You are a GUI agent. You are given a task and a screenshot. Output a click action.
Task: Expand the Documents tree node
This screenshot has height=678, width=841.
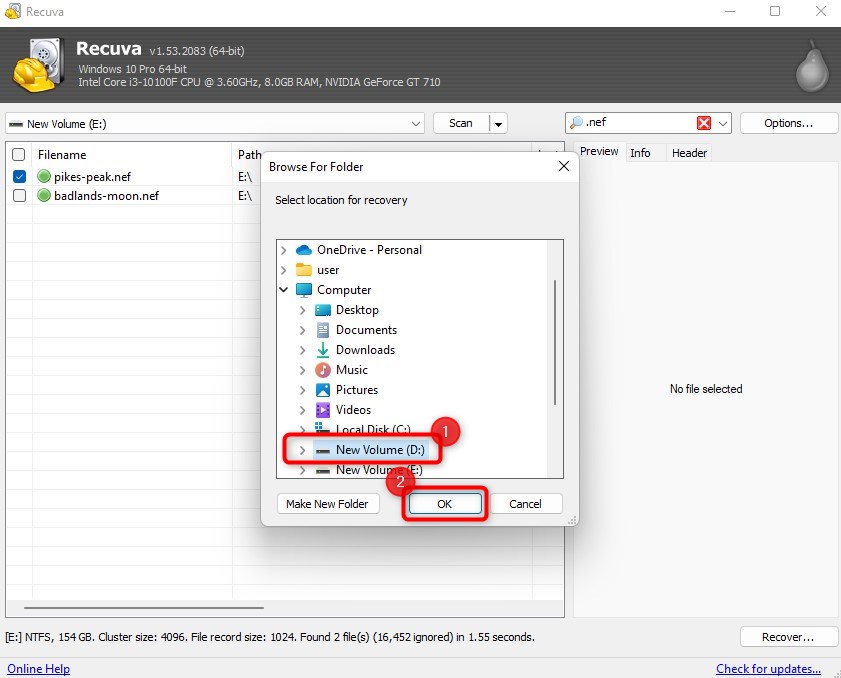pyautogui.click(x=303, y=330)
